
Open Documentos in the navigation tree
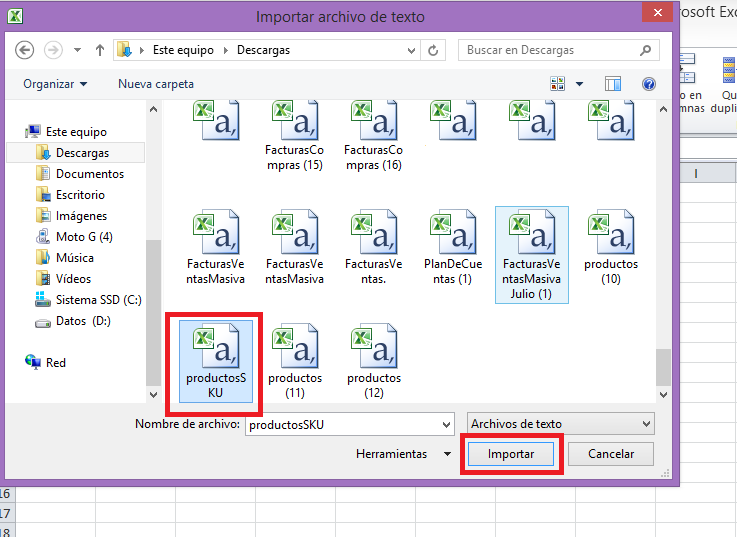[x=89, y=174]
